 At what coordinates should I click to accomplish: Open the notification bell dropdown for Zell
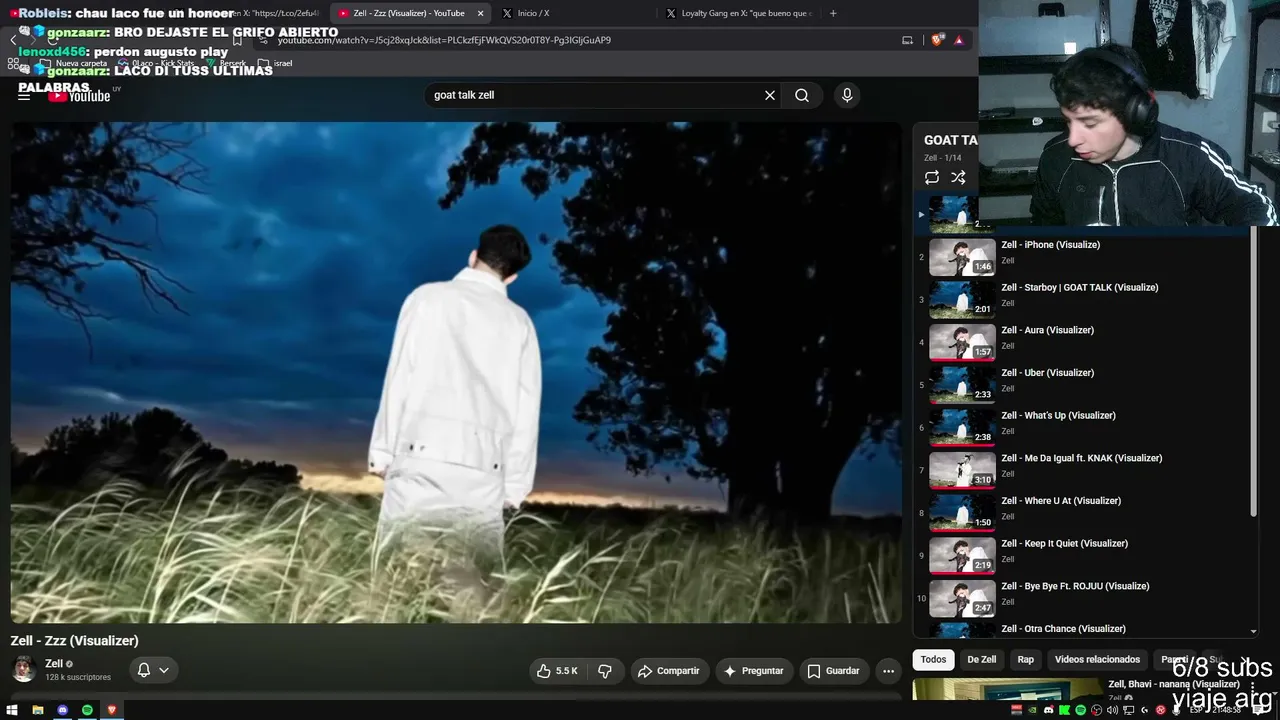[153, 670]
